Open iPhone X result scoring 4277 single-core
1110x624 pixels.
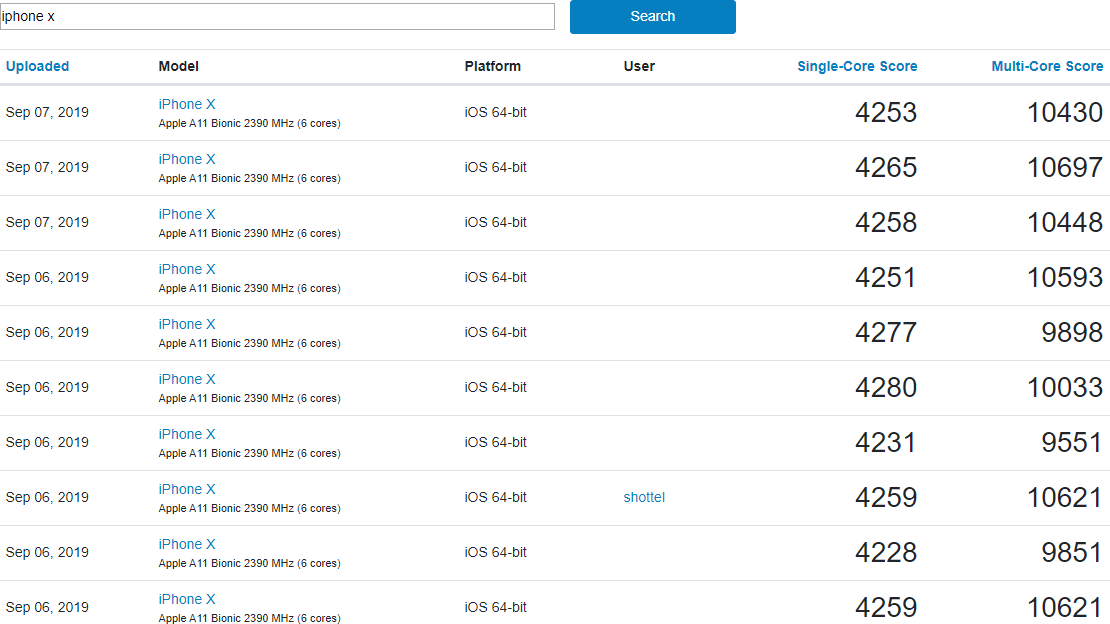point(187,324)
